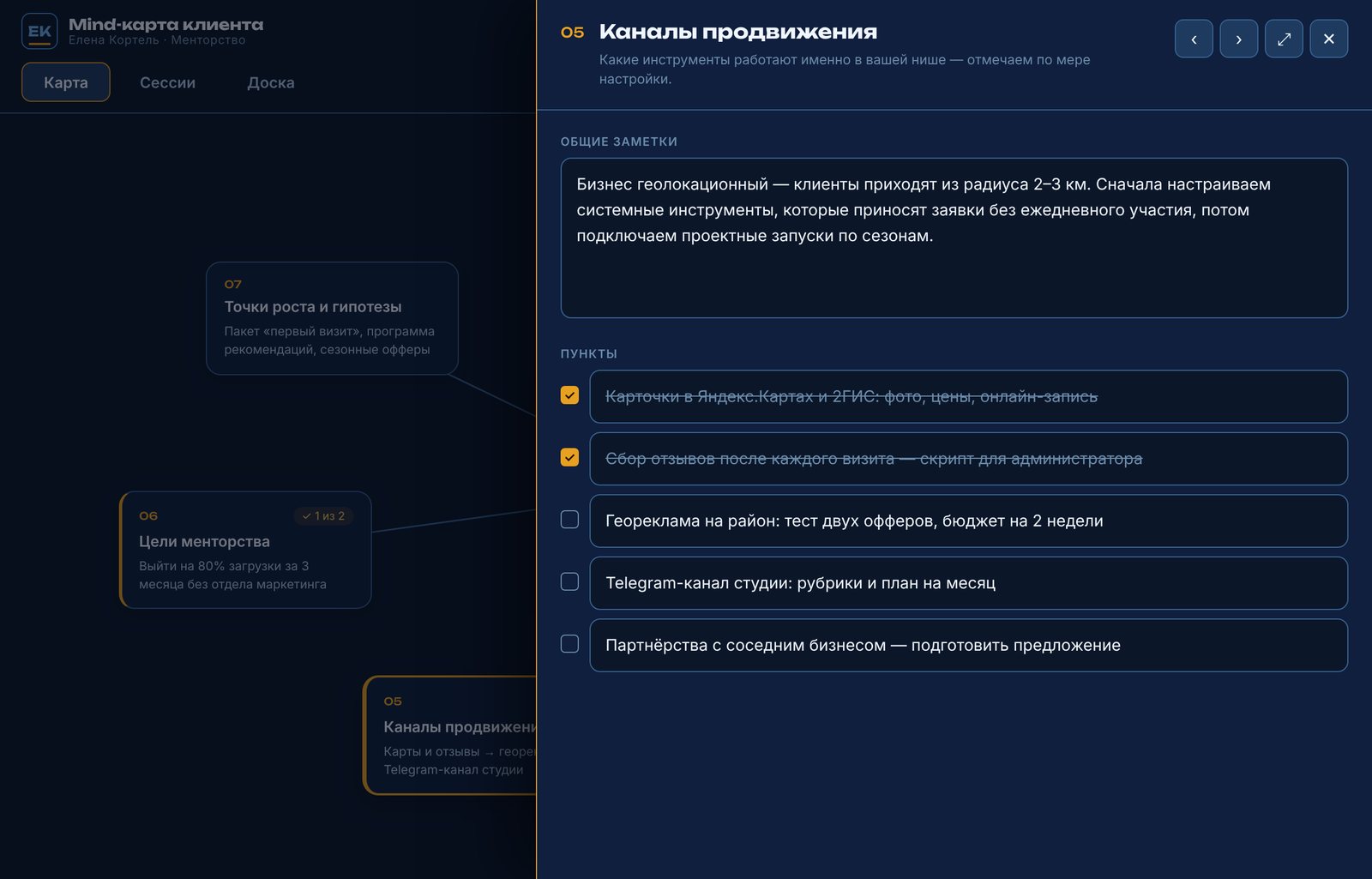Check the Геореклама на район item
The height and width of the screenshot is (879, 1372).
coord(569,520)
